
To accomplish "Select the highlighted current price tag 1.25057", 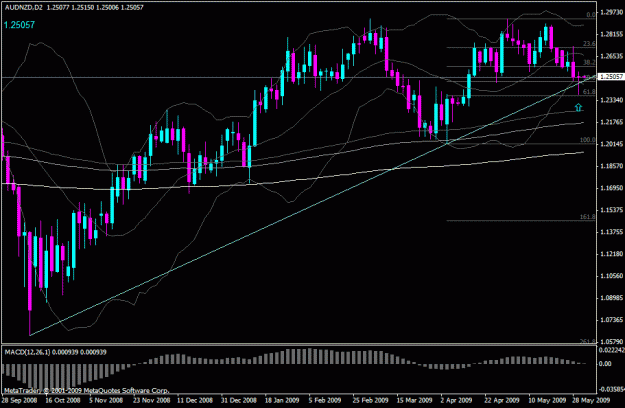I will 611,76.
